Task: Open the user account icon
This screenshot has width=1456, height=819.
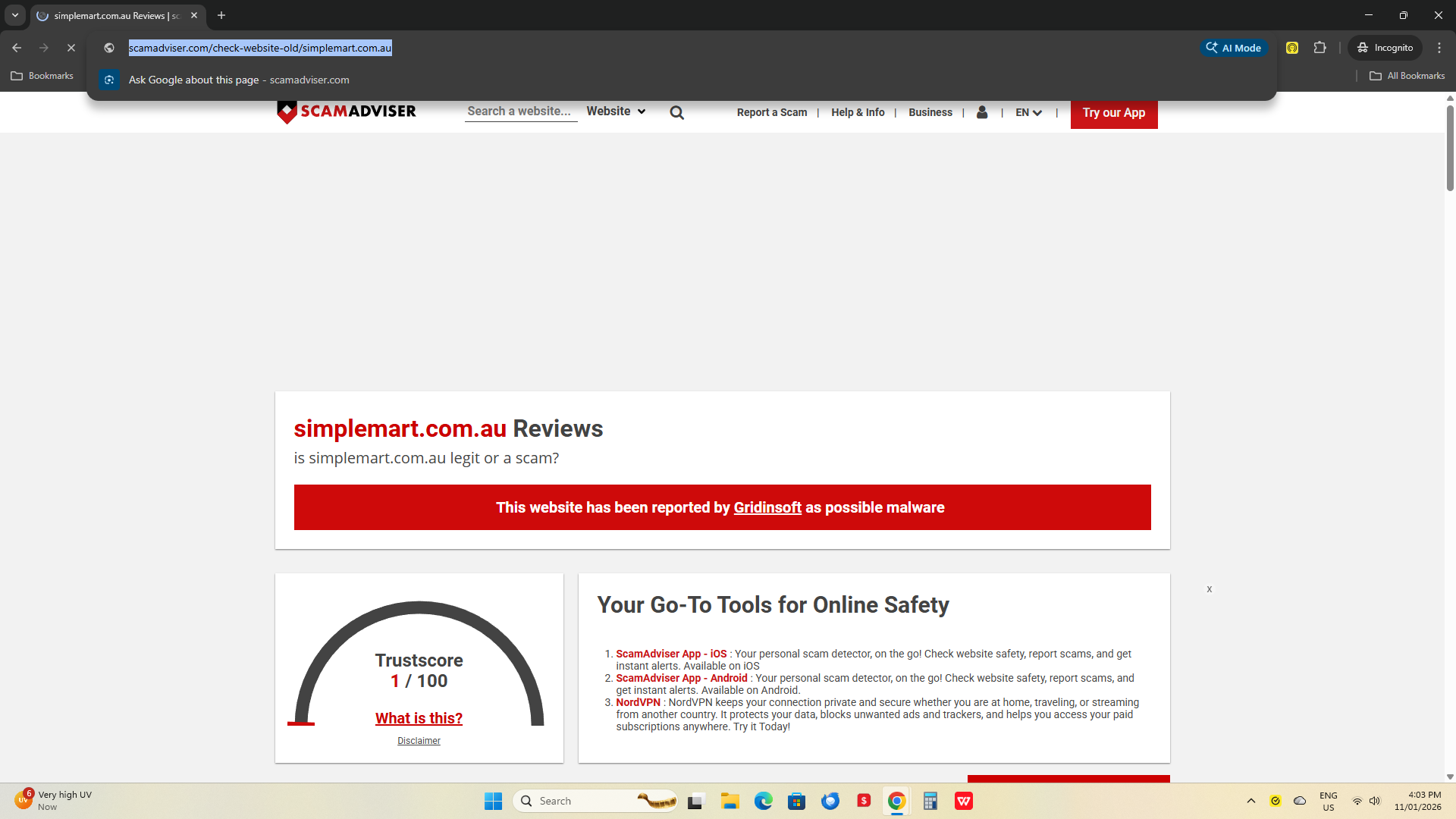Action: [x=982, y=112]
